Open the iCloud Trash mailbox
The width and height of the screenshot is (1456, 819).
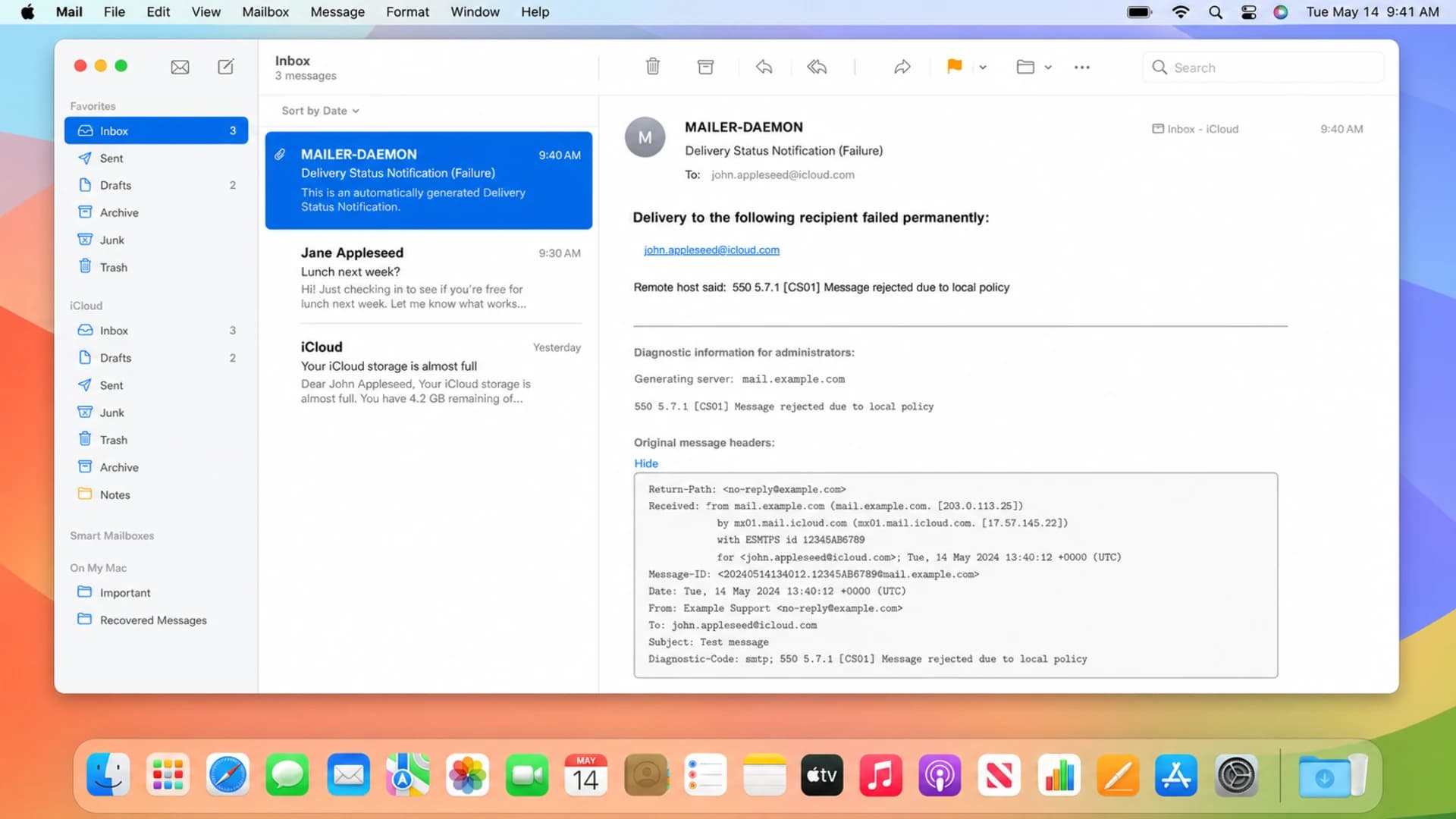(x=156, y=440)
